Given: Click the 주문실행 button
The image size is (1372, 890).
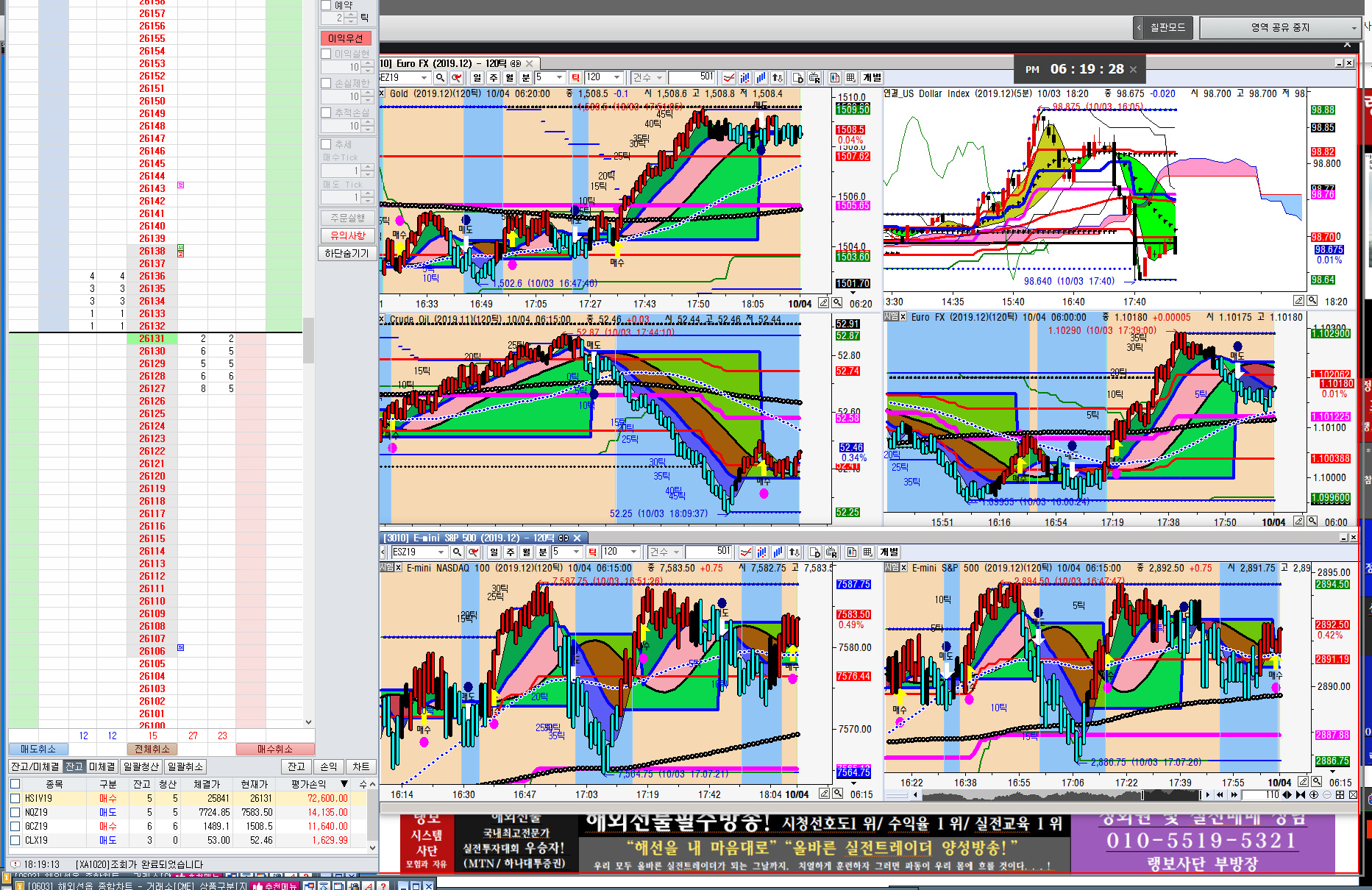Looking at the screenshot, I should click(x=347, y=218).
